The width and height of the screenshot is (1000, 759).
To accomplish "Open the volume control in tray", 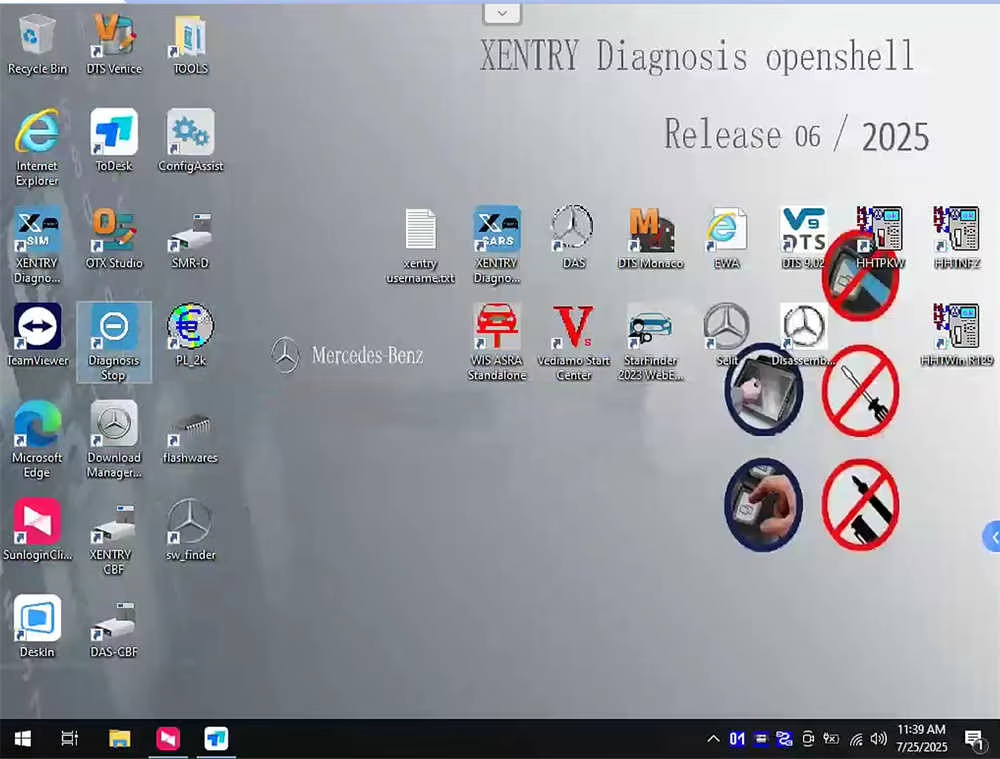I will click(x=879, y=739).
